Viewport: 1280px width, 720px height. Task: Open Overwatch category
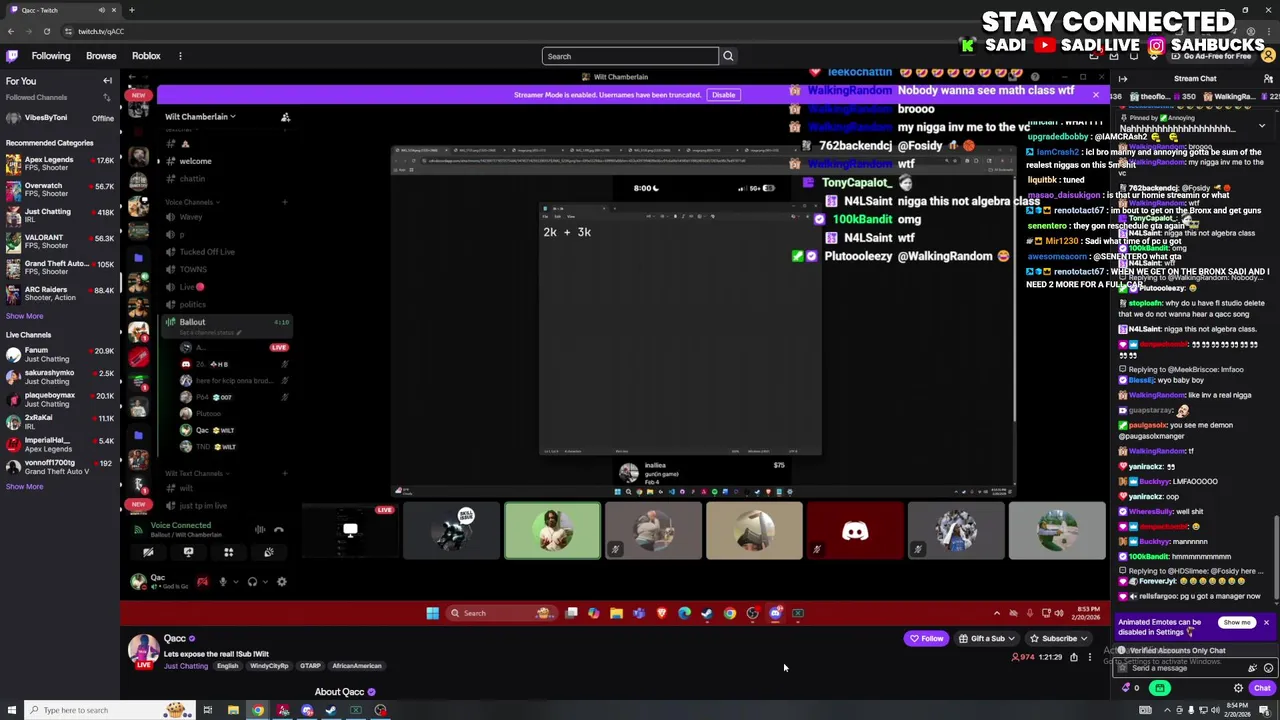click(x=60, y=190)
